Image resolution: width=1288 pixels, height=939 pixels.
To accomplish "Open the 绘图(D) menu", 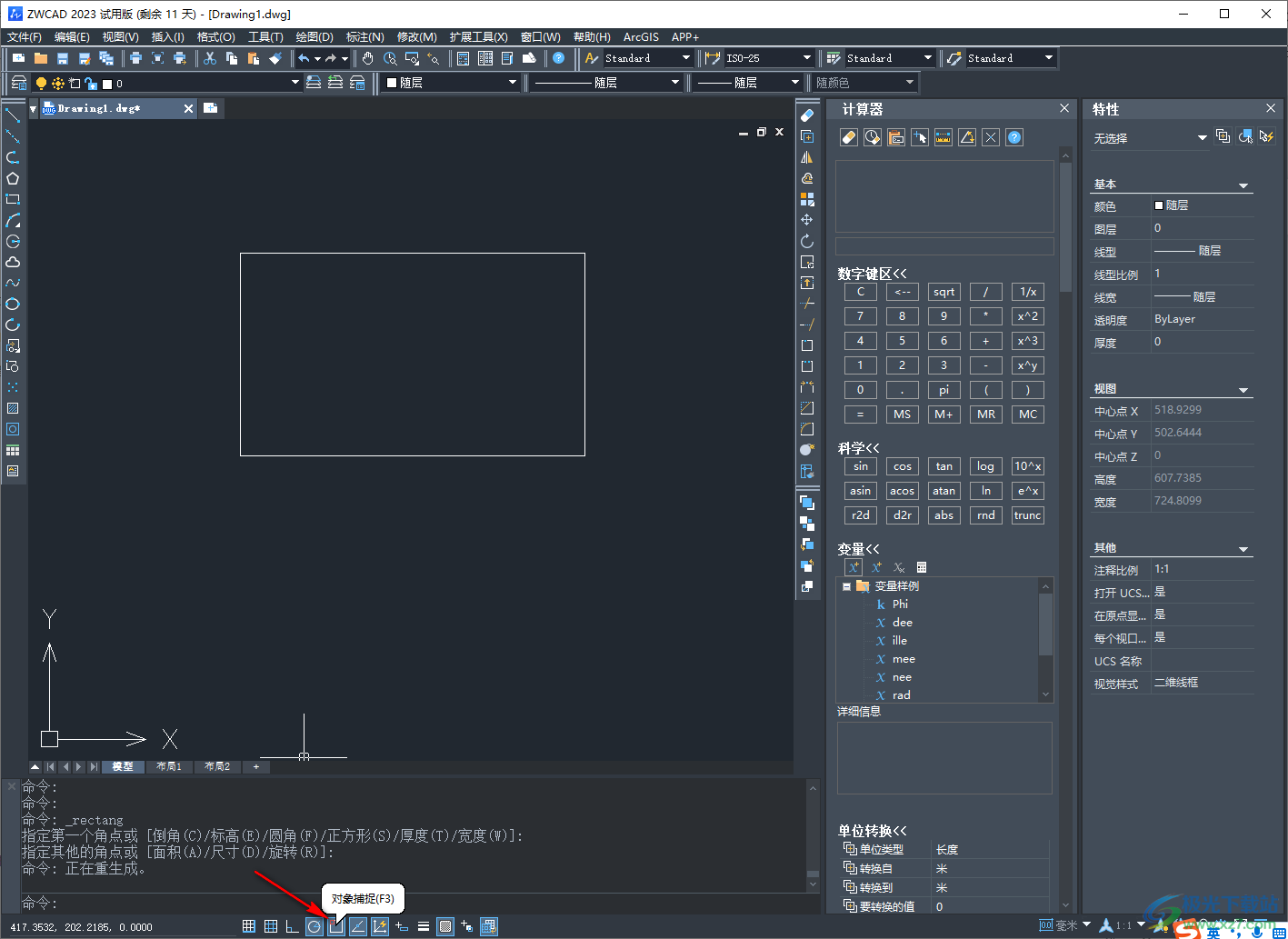I will (315, 37).
